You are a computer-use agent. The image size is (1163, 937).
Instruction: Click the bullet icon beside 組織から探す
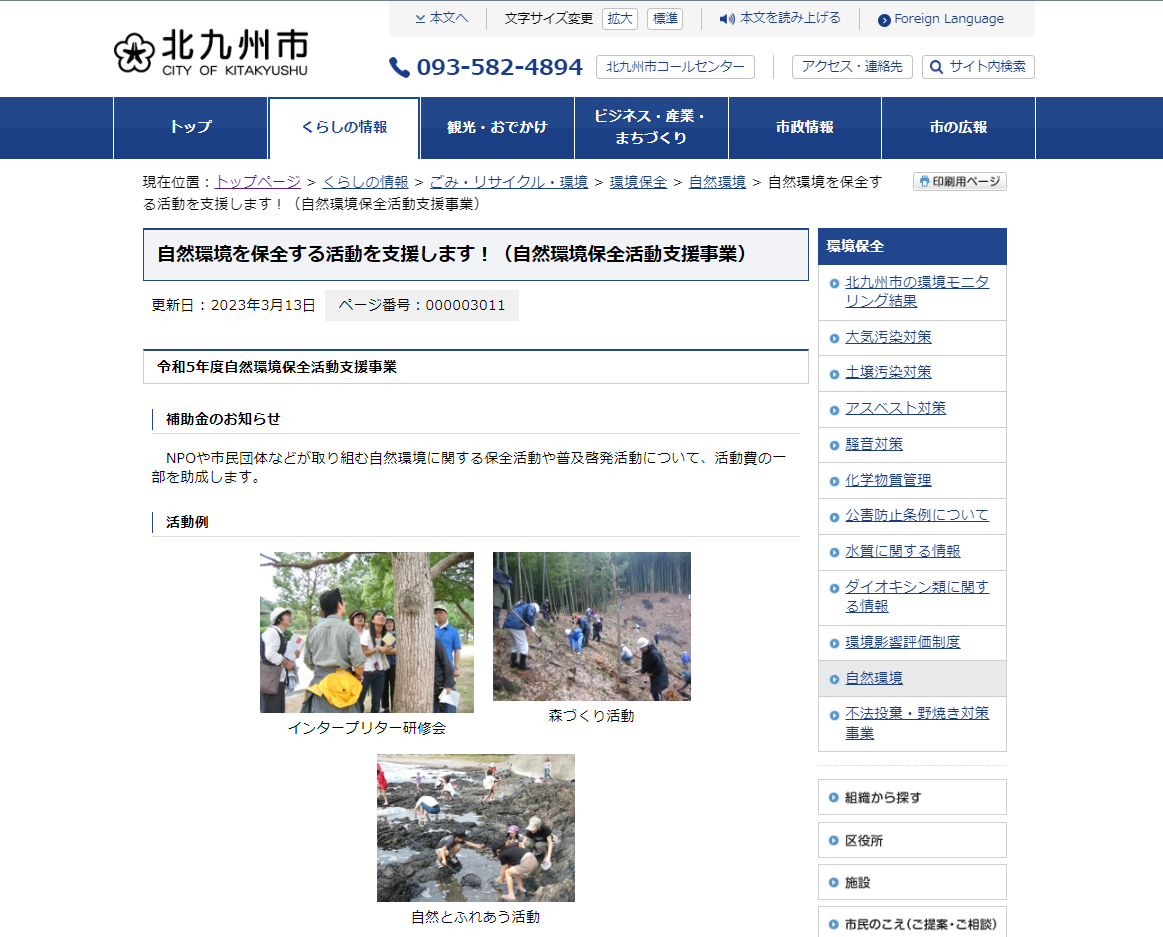coord(833,798)
